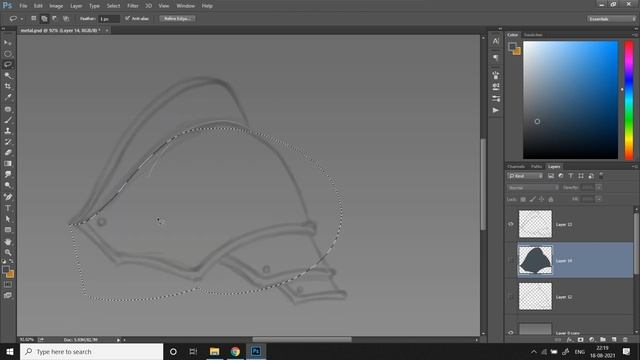Viewport: 640px width, 360px height.
Task: Open Character panel icon in dock
Action: pos(496,41)
